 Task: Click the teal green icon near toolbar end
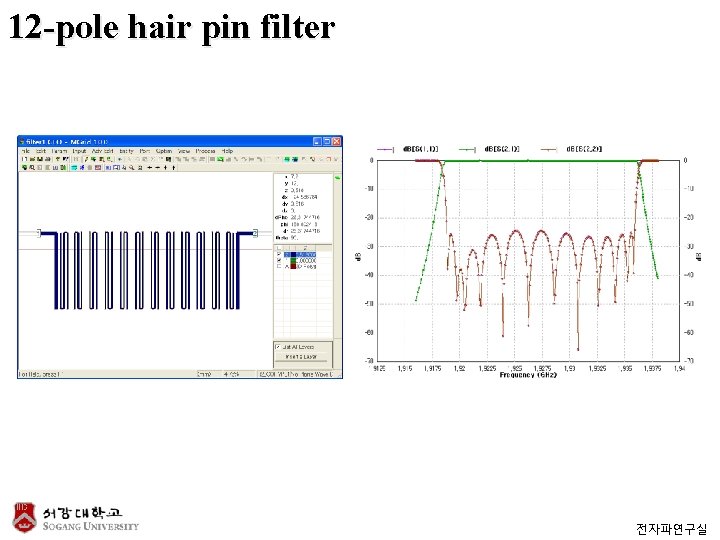point(286,159)
